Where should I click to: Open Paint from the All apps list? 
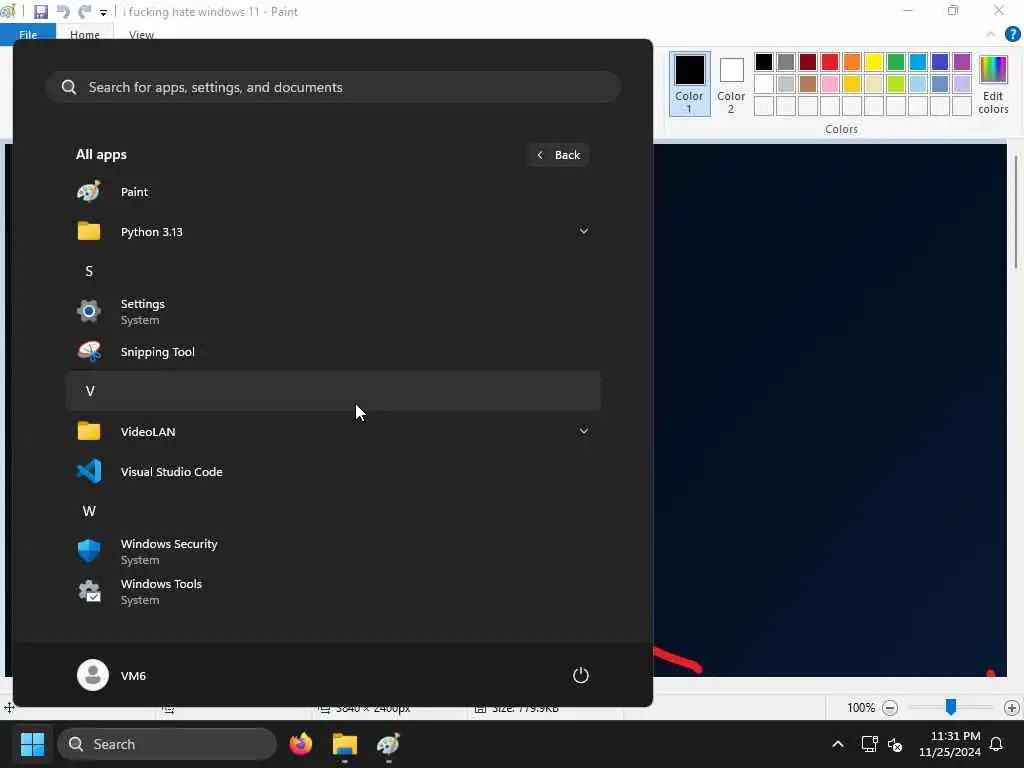333,191
